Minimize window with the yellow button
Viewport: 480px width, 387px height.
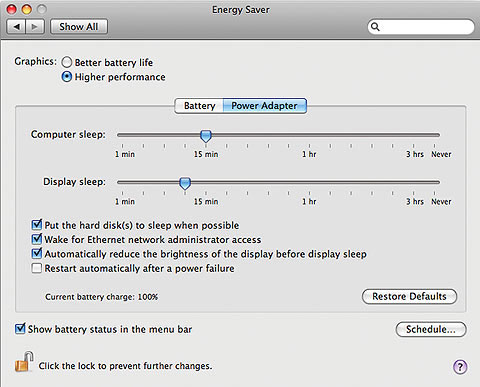click(x=26, y=9)
